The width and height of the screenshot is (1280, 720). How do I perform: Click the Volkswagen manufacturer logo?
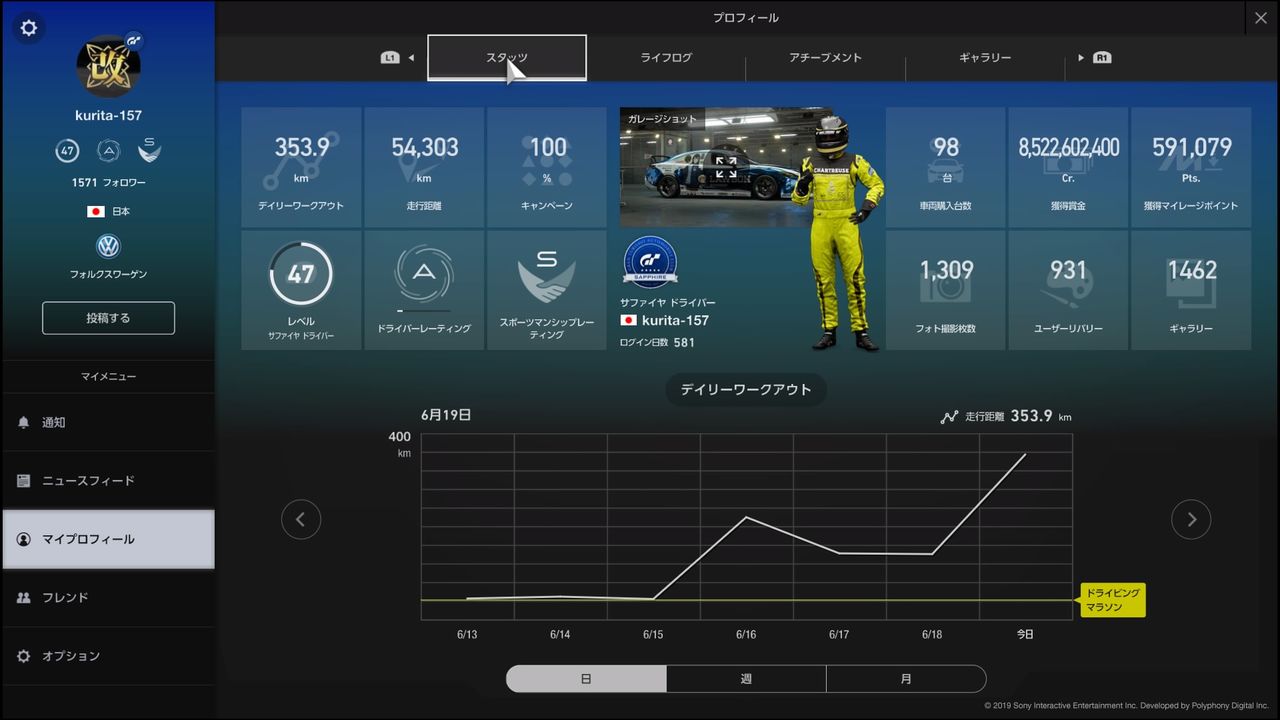point(108,247)
